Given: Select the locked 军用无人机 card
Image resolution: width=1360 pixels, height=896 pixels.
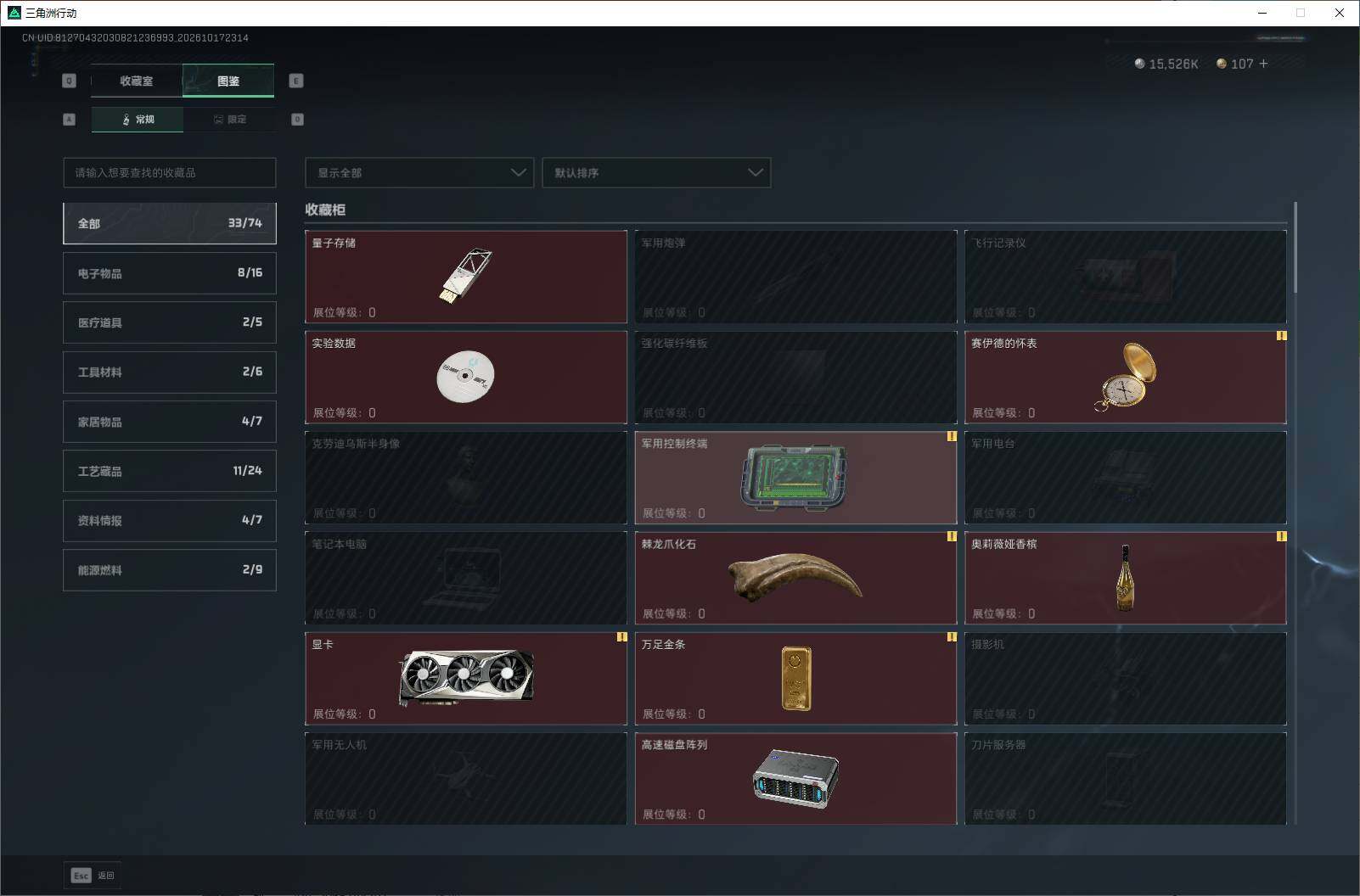Looking at the screenshot, I should [x=466, y=778].
